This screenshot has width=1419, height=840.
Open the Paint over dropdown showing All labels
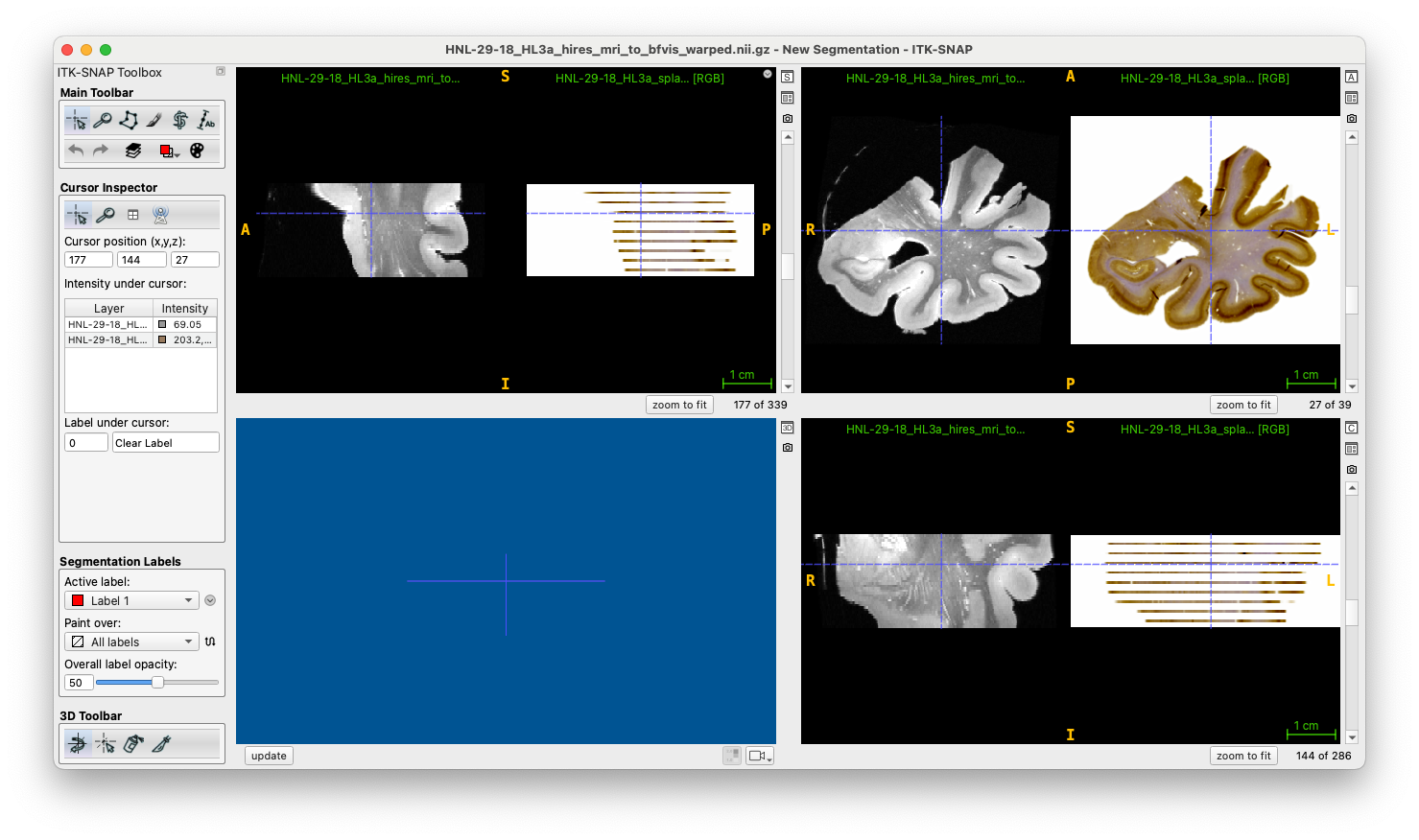coord(131,642)
